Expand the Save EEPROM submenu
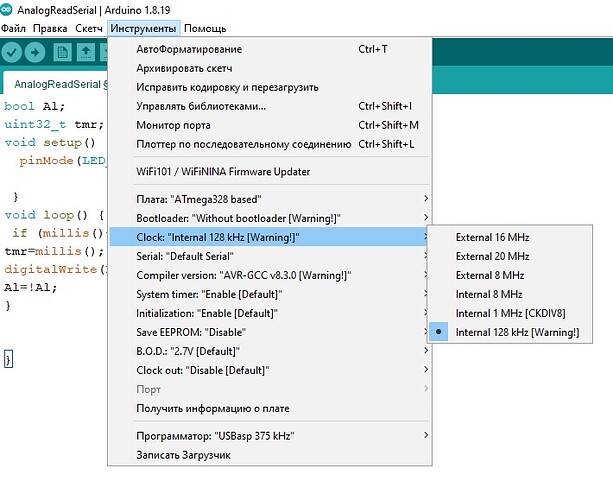613x500 pixels. [x=270, y=332]
